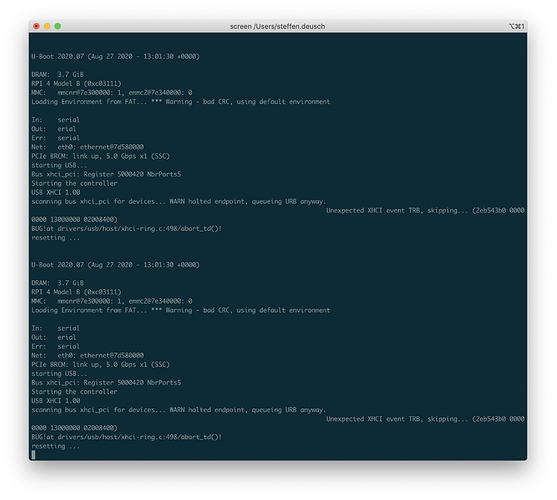The height and width of the screenshot is (500, 557).
Task: Click the window title 'screen /Users/steffen.deusch'
Action: (277, 26)
